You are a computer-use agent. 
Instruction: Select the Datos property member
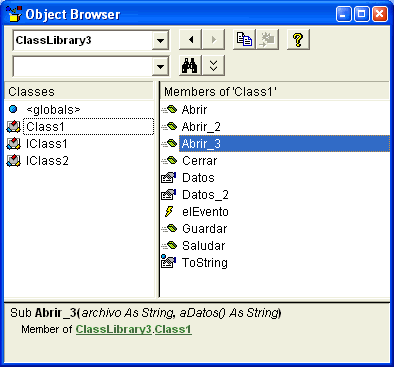click(198, 178)
